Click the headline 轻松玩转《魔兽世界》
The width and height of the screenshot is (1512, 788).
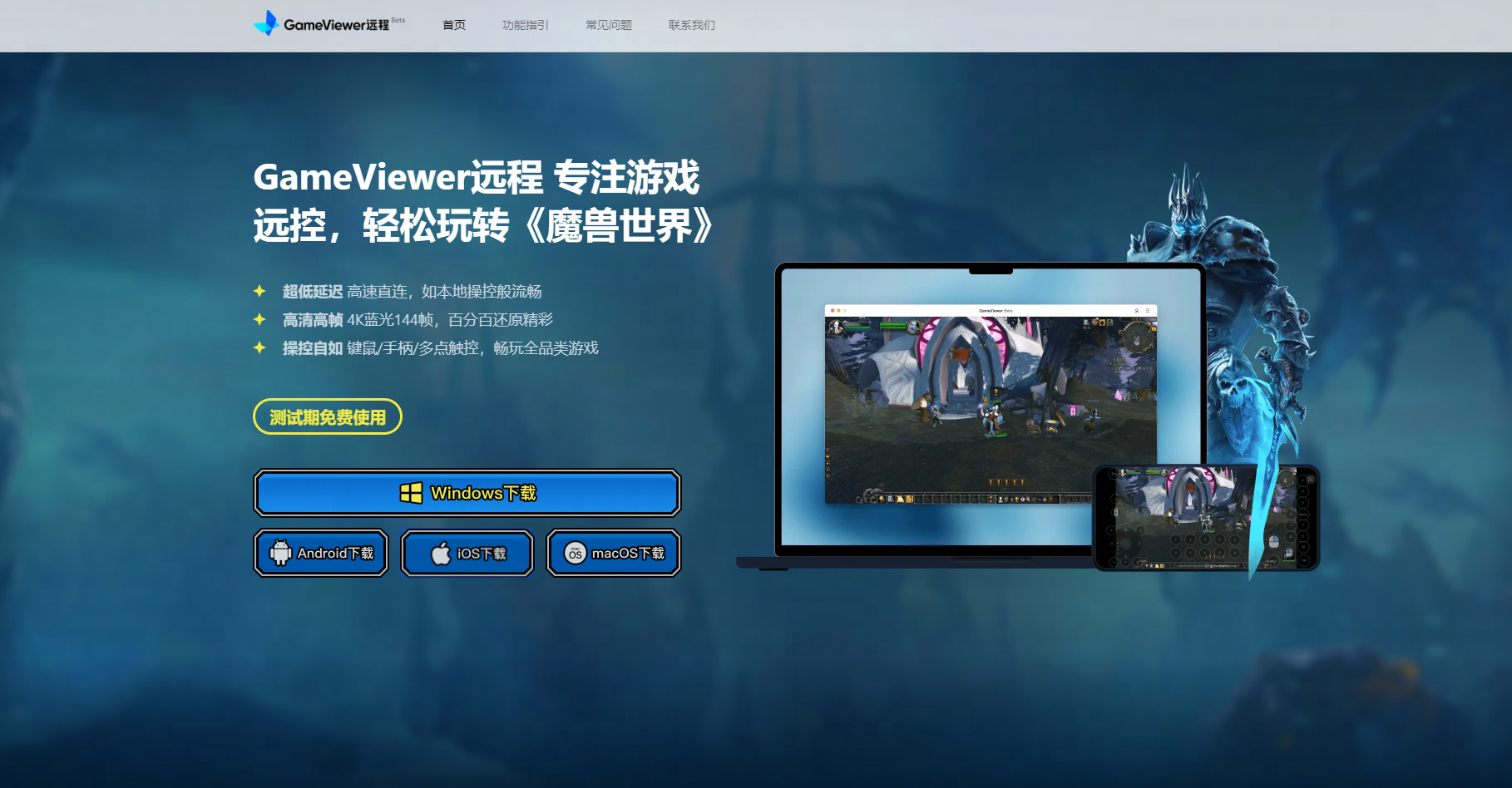(x=538, y=225)
